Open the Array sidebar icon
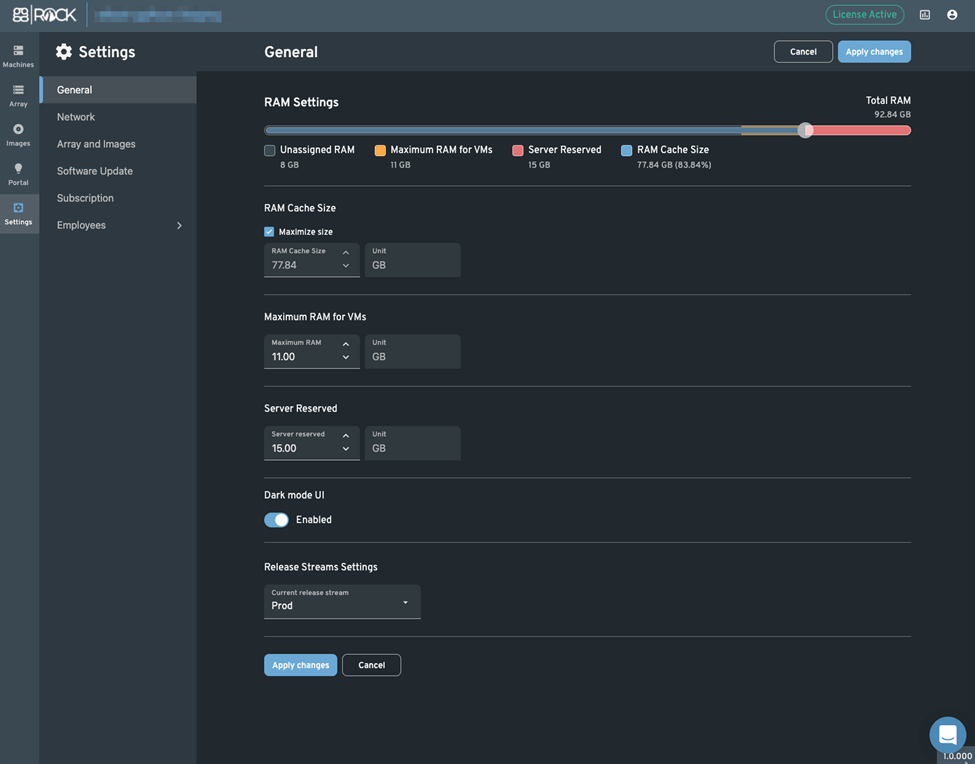Screen dimensions: 975x764 [x=18, y=95]
